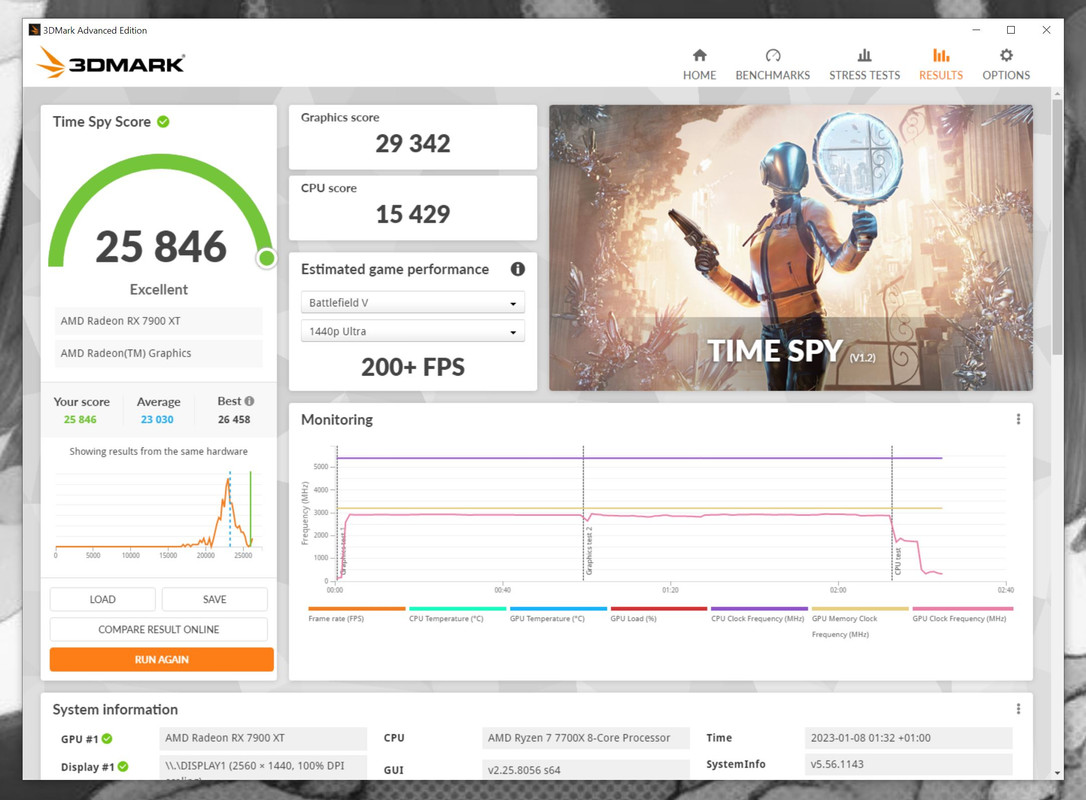The width and height of the screenshot is (1086, 800).
Task: Click the GPU #1 green check icon
Action: click(107, 738)
